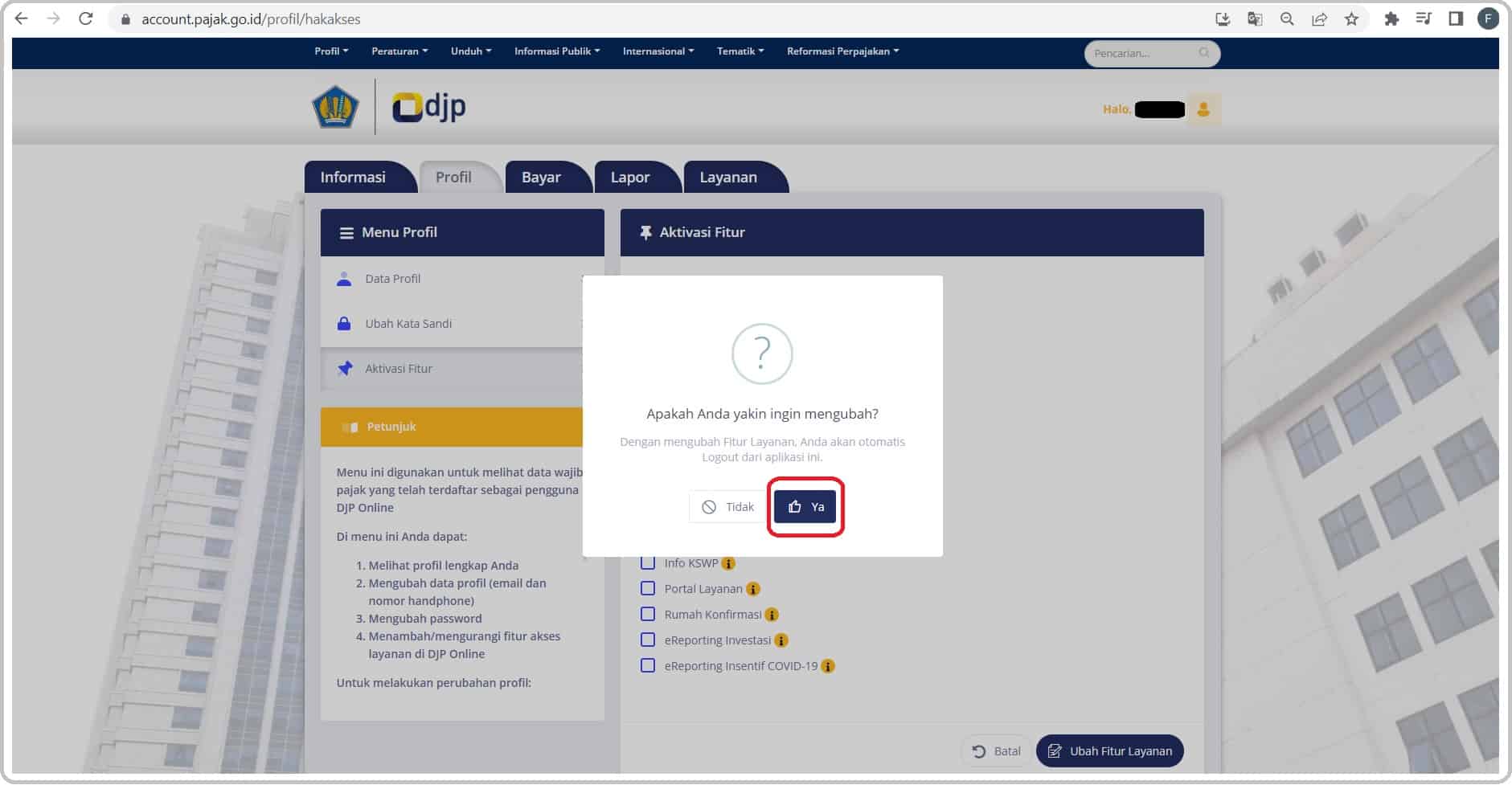Expand the Unduh dropdown menu
Image resolution: width=1512 pixels, height=785 pixels.
(471, 51)
